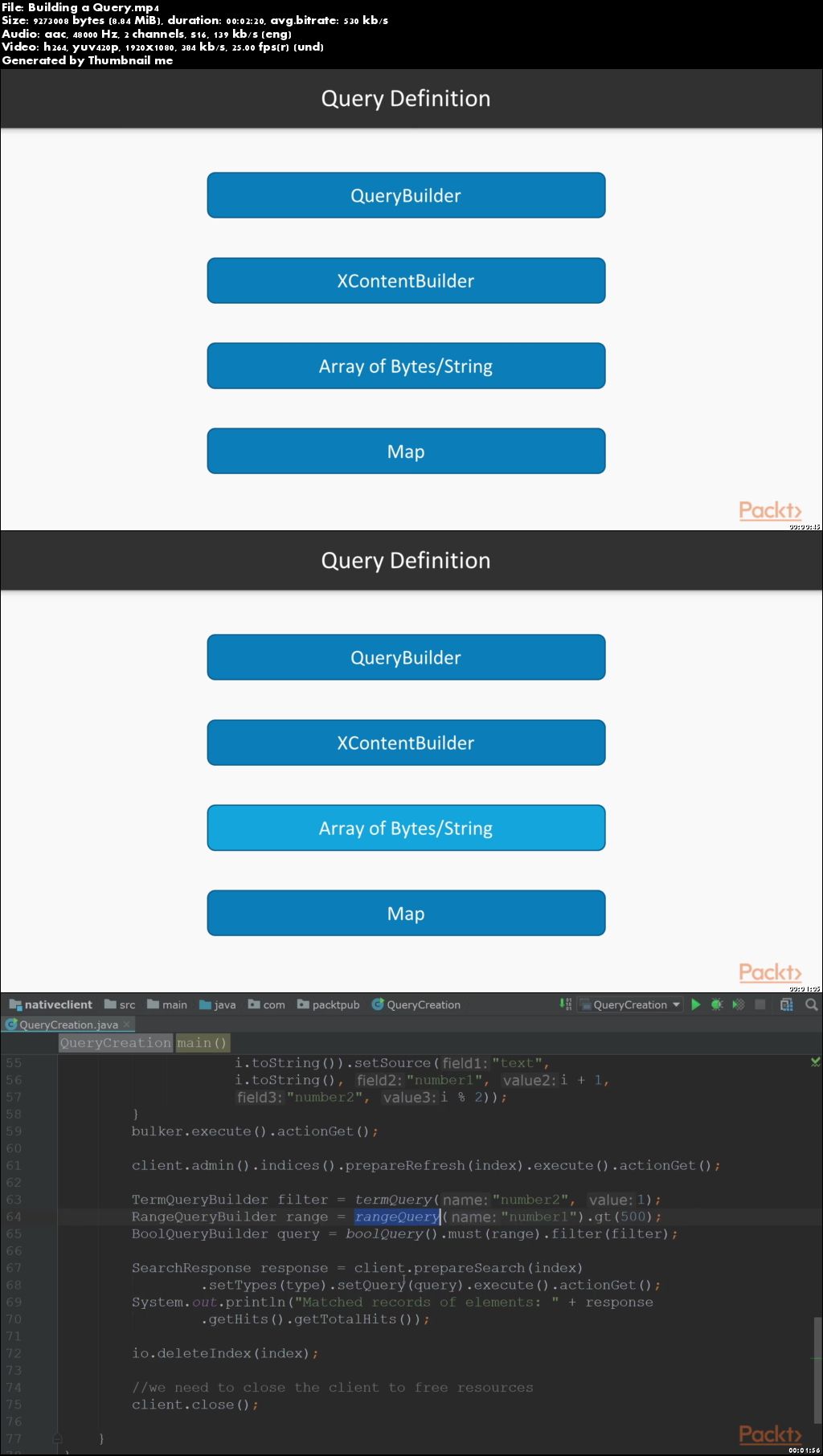Click the main() method breadcrumb

(x=202, y=1043)
